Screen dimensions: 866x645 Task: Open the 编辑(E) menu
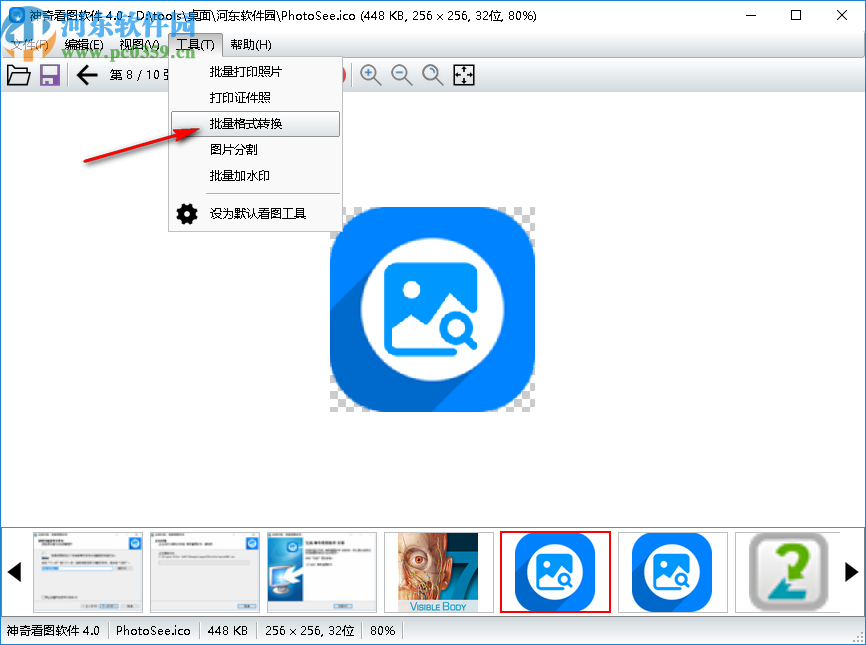tap(84, 45)
